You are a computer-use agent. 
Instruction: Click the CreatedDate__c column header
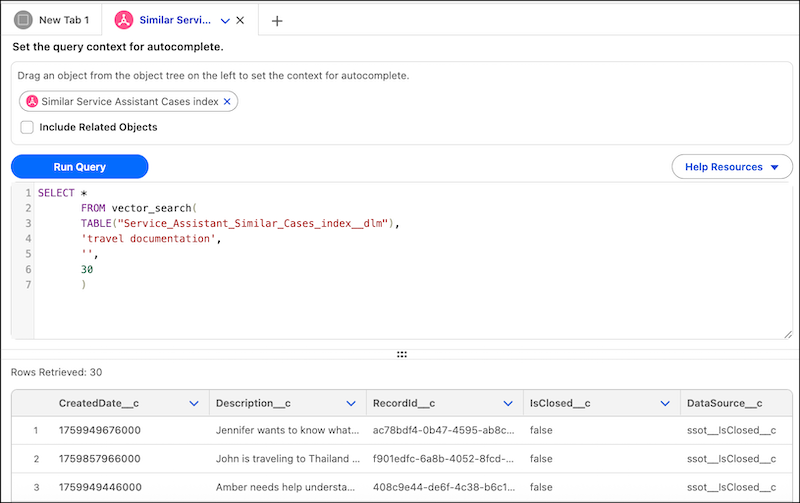98,404
